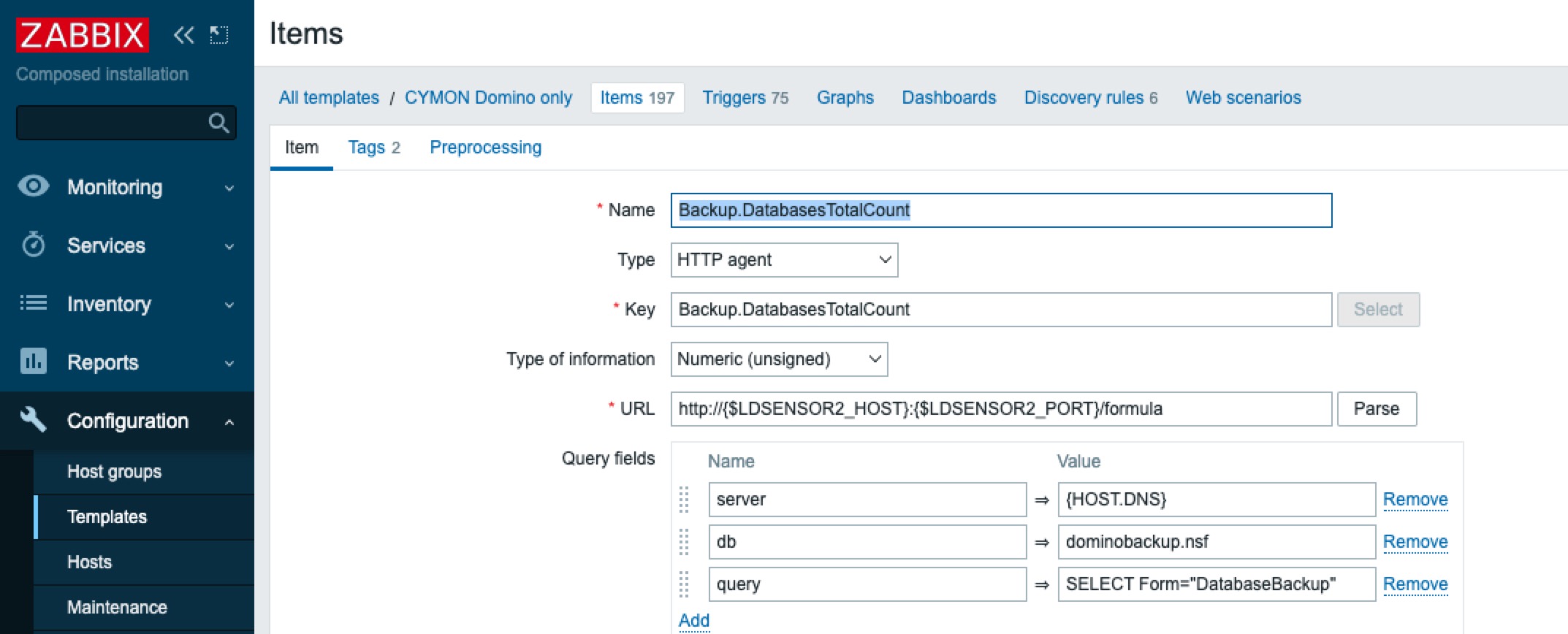The image size is (1568, 634).
Task: Click the Zabbix logo
Action: pyautogui.click(x=83, y=34)
